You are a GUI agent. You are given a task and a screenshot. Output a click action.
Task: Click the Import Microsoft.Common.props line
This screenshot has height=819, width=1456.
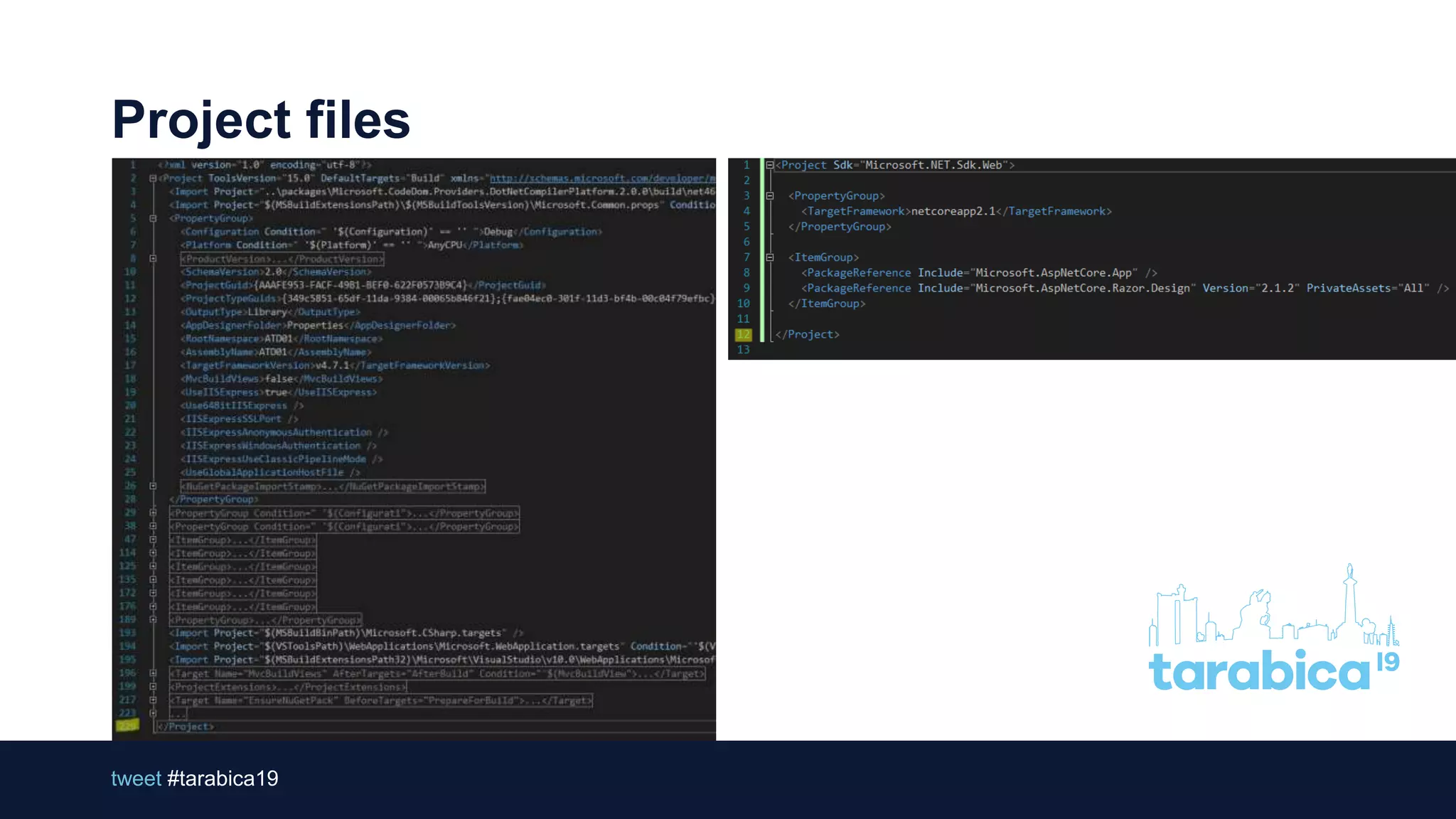tap(442, 205)
